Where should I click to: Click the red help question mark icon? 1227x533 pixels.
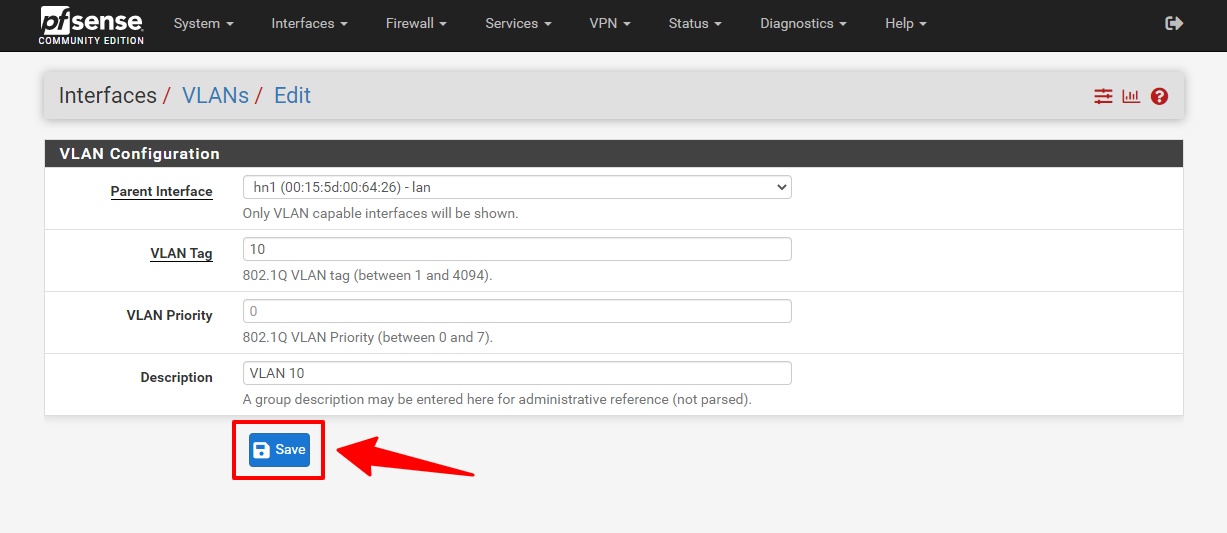(1159, 96)
